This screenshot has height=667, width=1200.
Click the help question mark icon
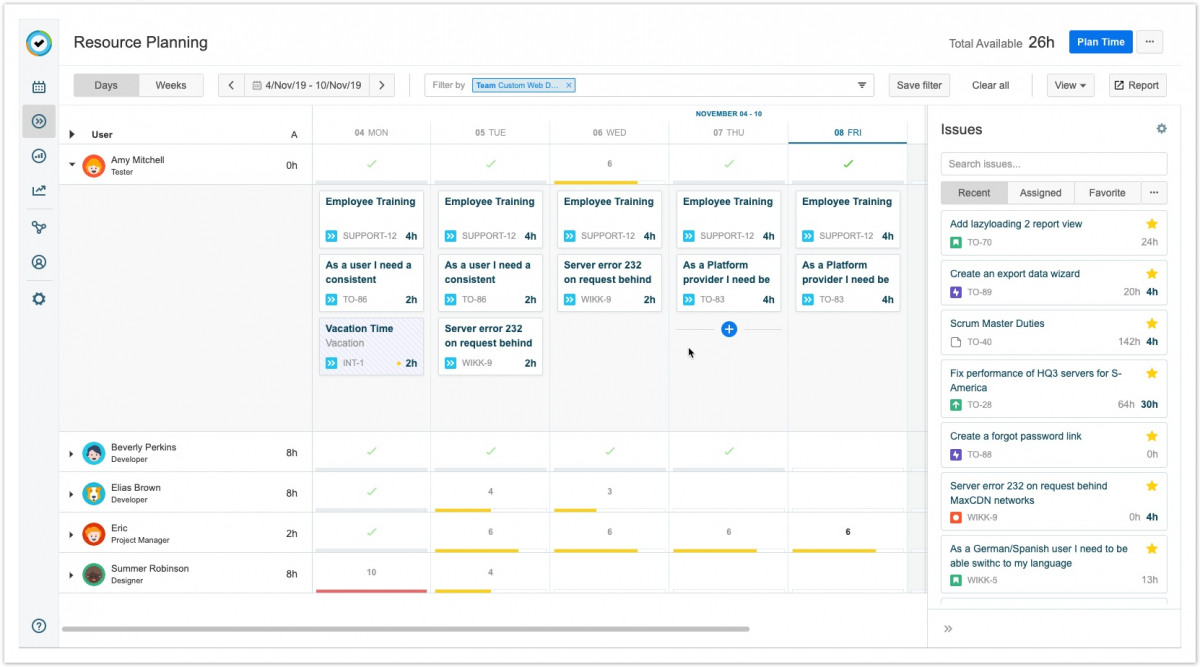[39, 626]
